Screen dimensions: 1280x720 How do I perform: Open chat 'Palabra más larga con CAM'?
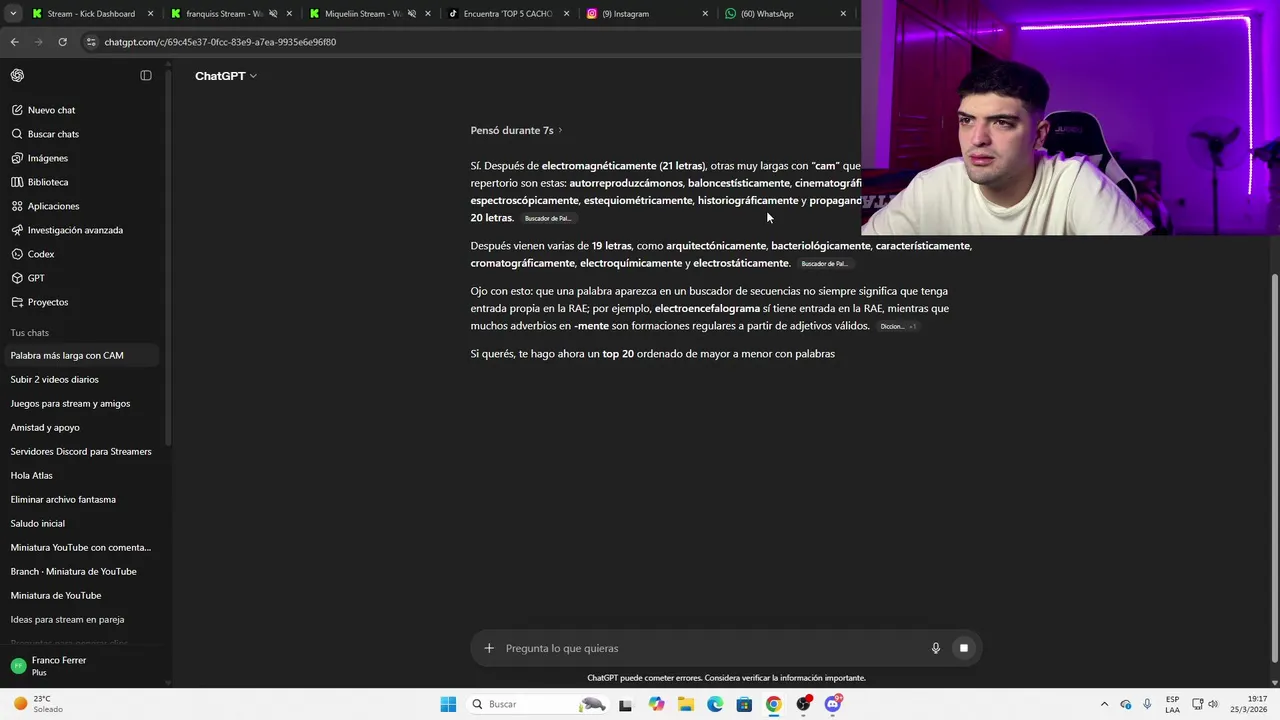click(80, 356)
